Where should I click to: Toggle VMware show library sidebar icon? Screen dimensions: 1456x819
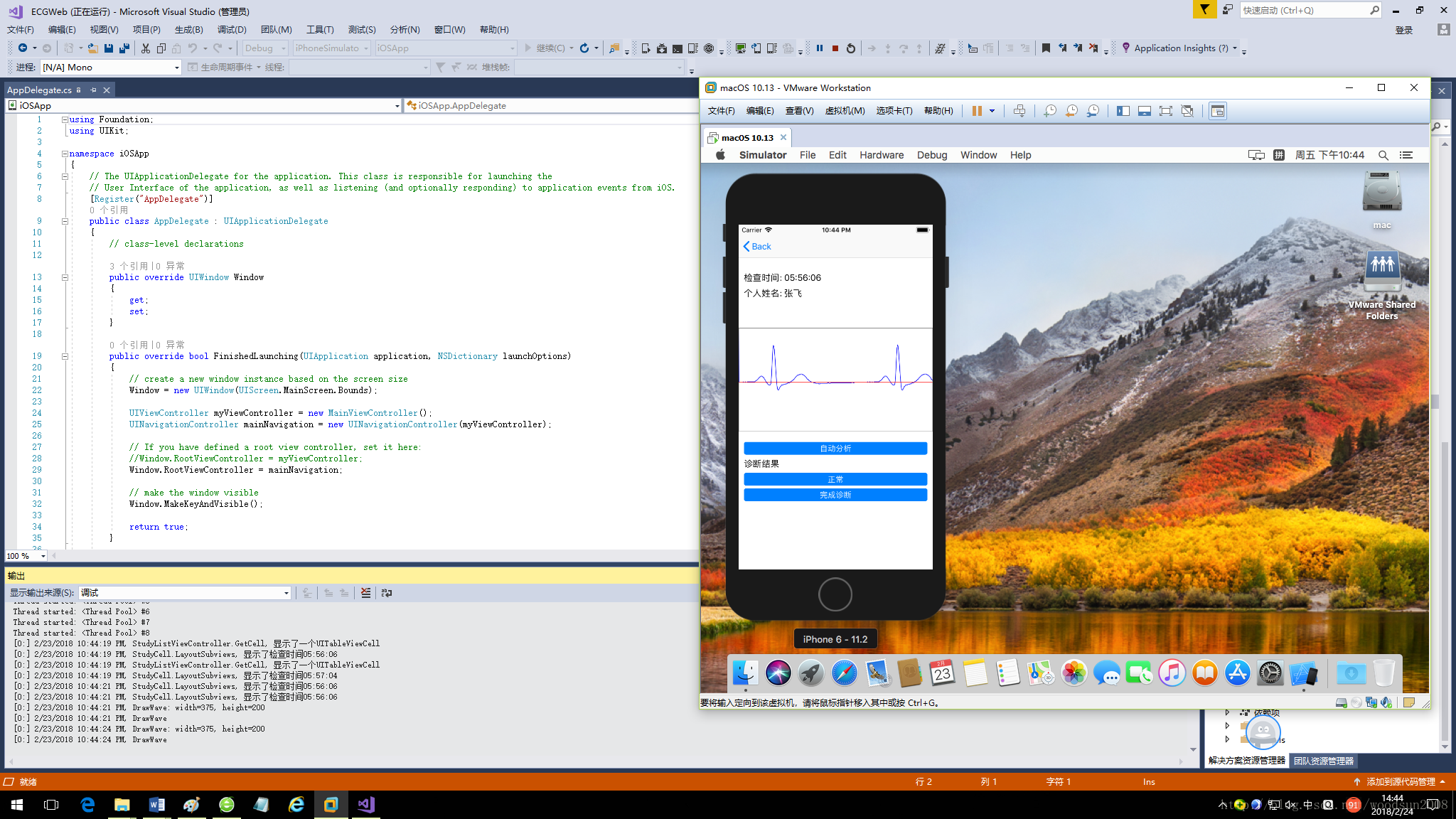click(x=1123, y=111)
